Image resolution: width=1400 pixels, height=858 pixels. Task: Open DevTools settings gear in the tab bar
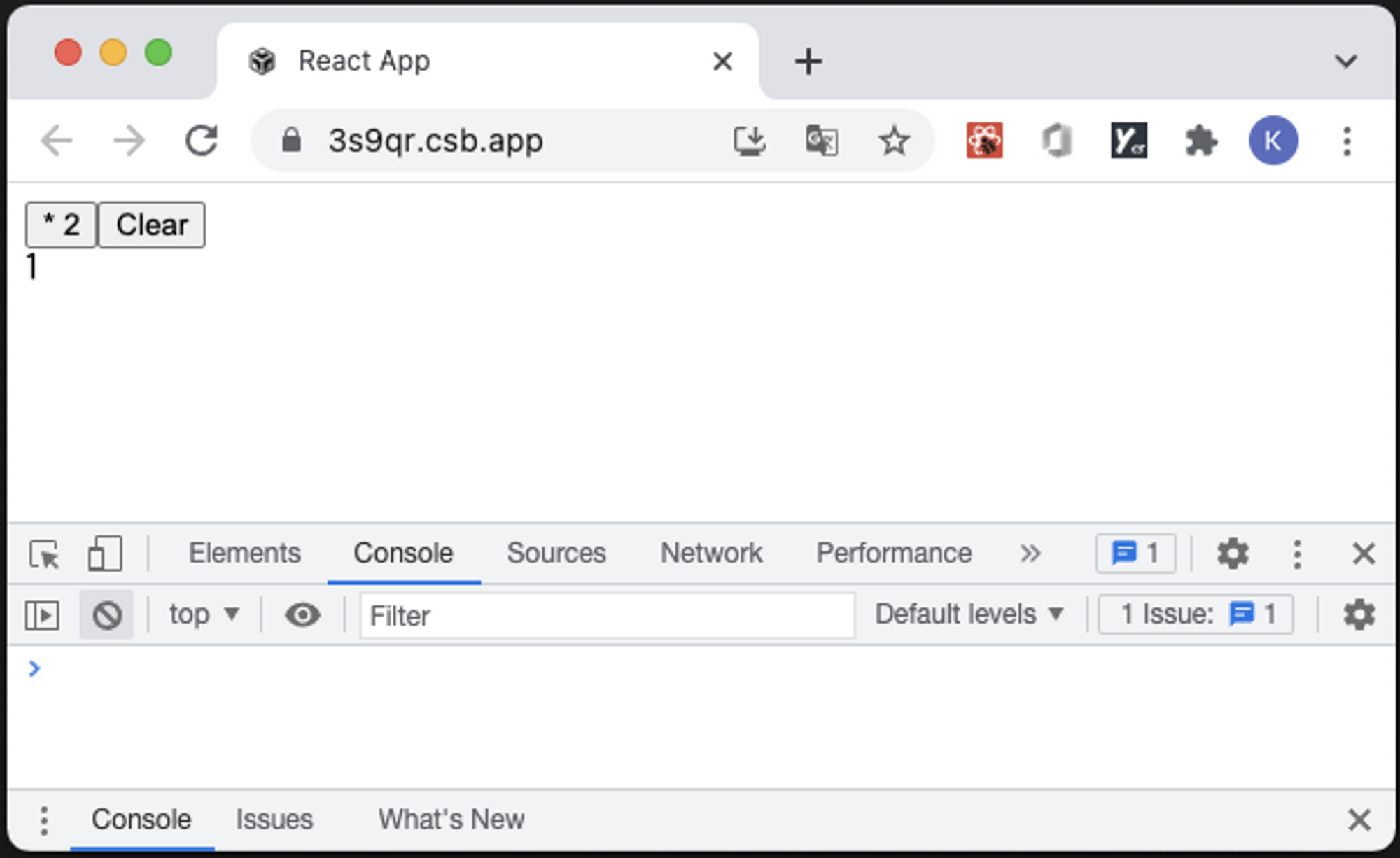pyautogui.click(x=1232, y=554)
